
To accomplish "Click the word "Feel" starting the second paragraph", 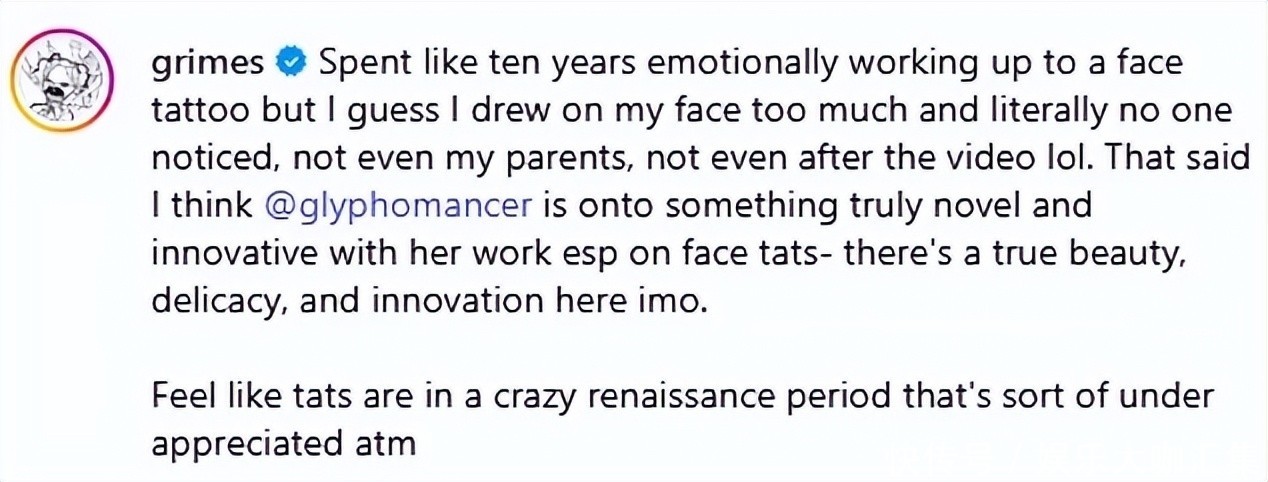I will 178,398.
